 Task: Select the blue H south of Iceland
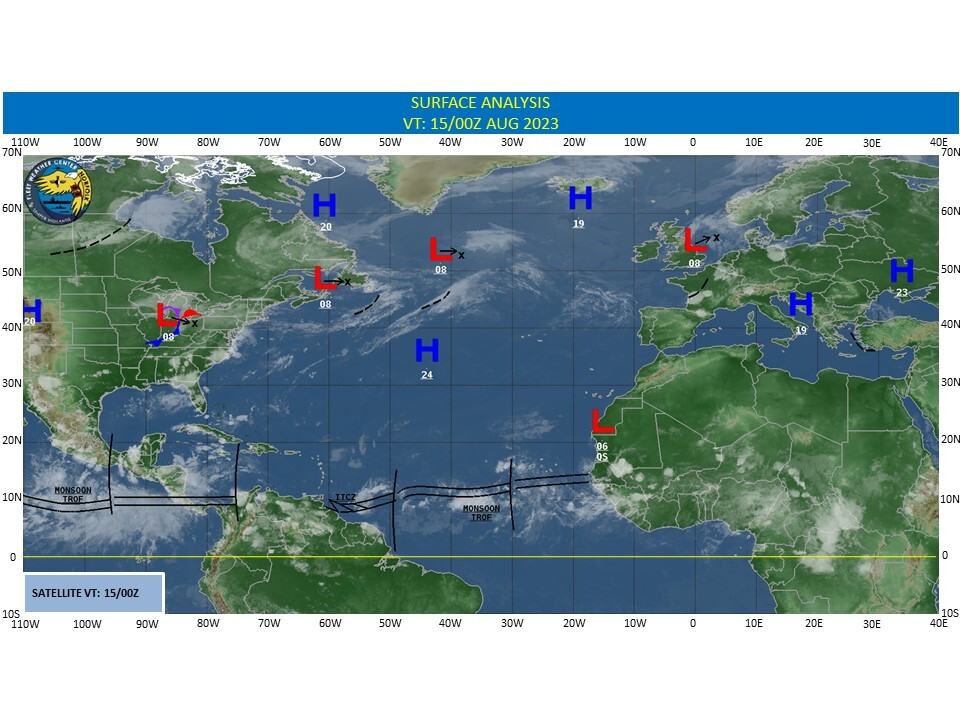580,199
